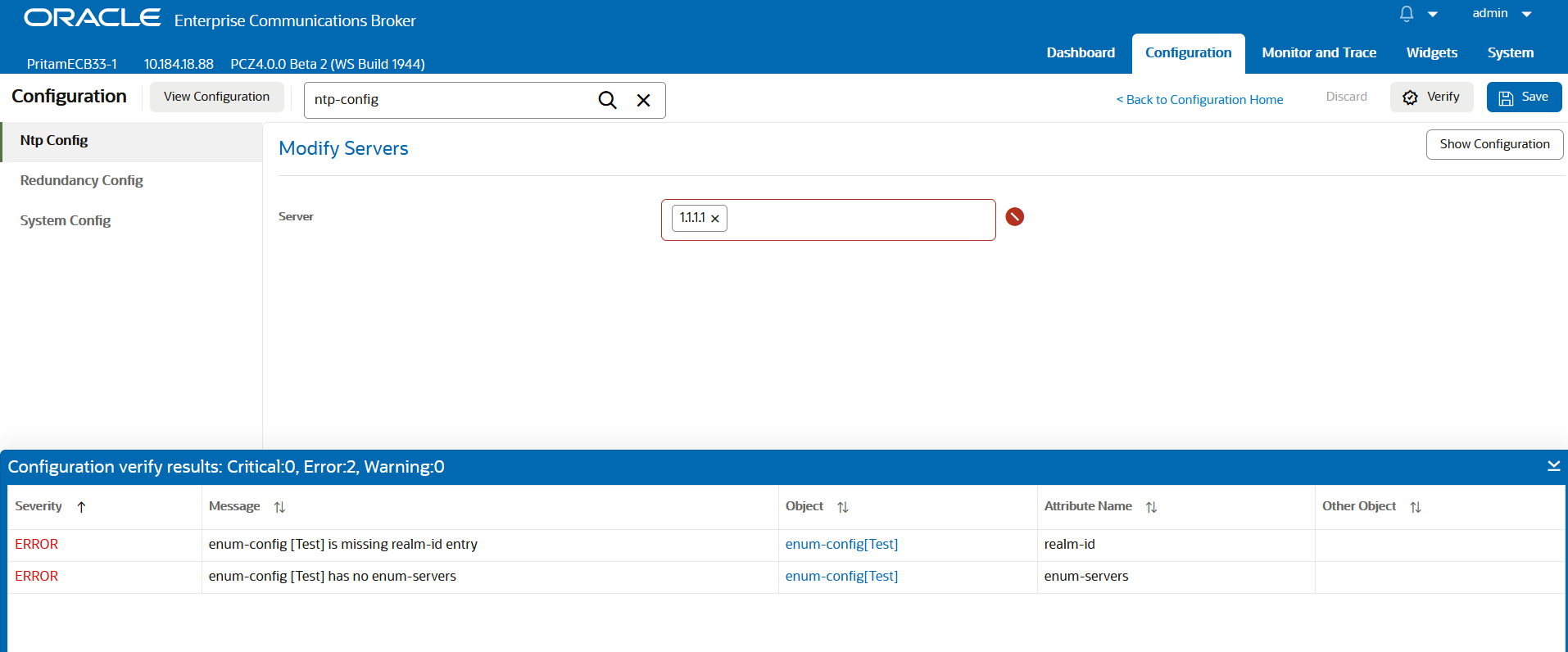
Task: Sort by Message column icon
Action: coord(279,507)
